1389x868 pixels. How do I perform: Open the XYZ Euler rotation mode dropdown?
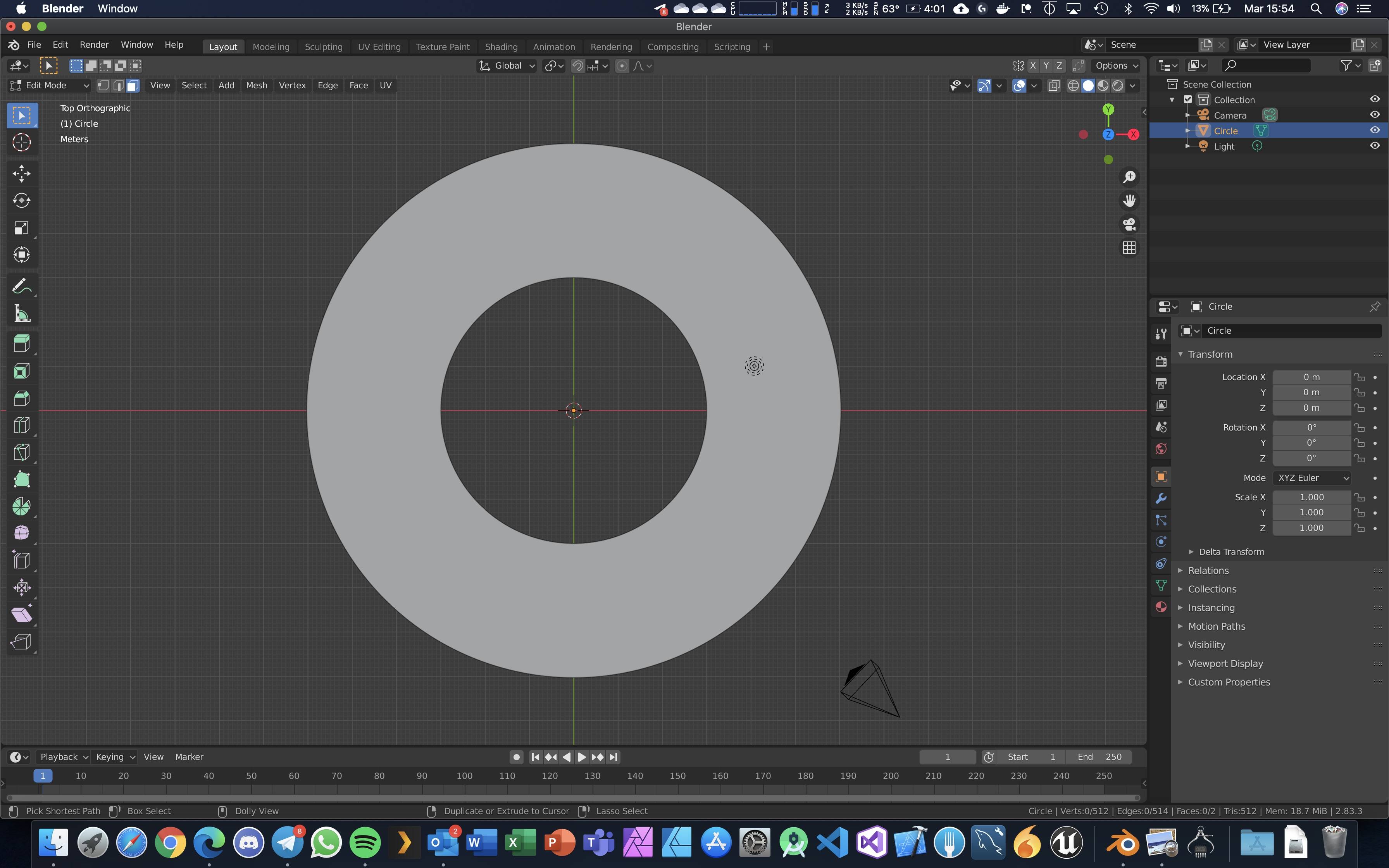1311,477
